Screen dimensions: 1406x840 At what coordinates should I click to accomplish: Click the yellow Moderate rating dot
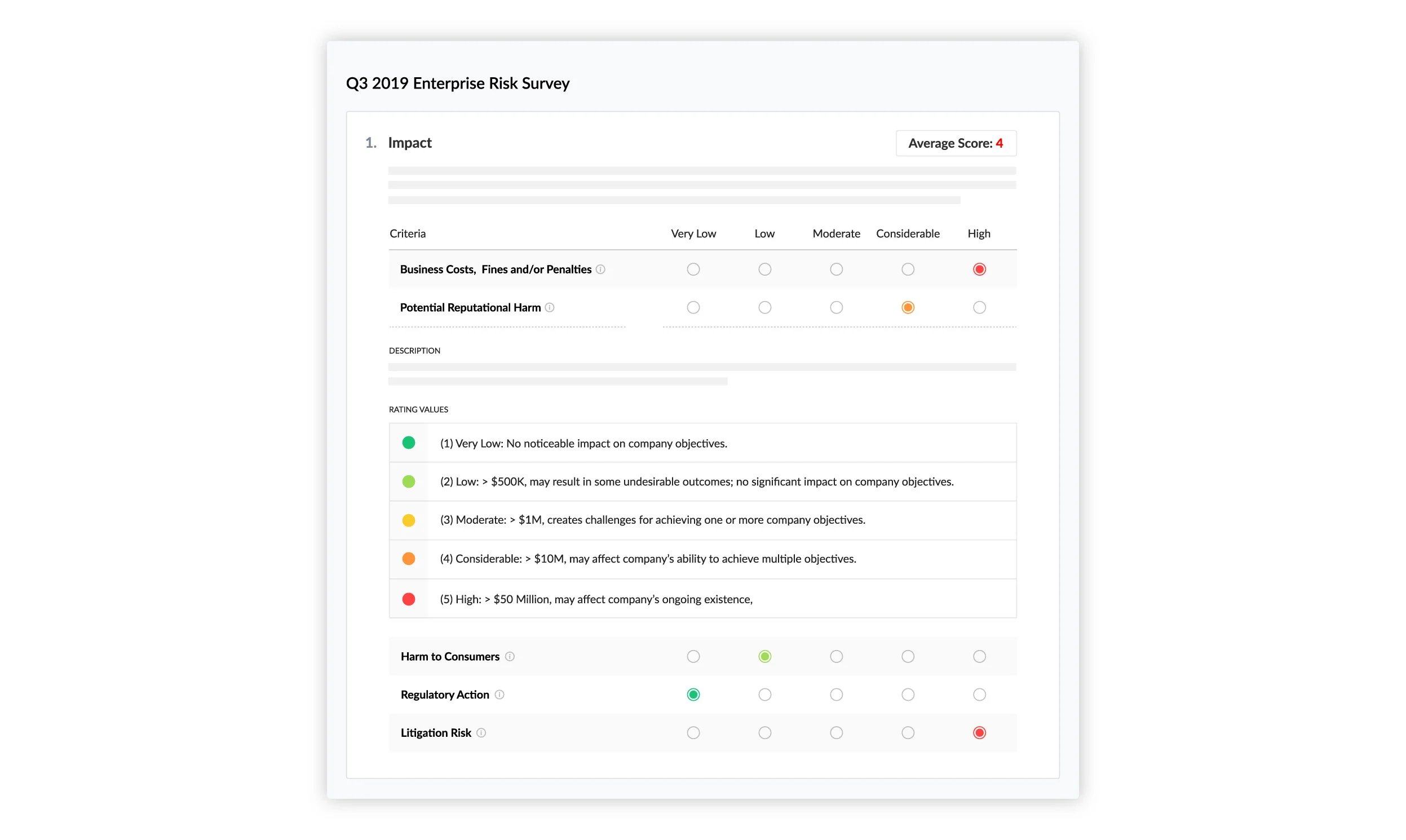pyautogui.click(x=409, y=520)
